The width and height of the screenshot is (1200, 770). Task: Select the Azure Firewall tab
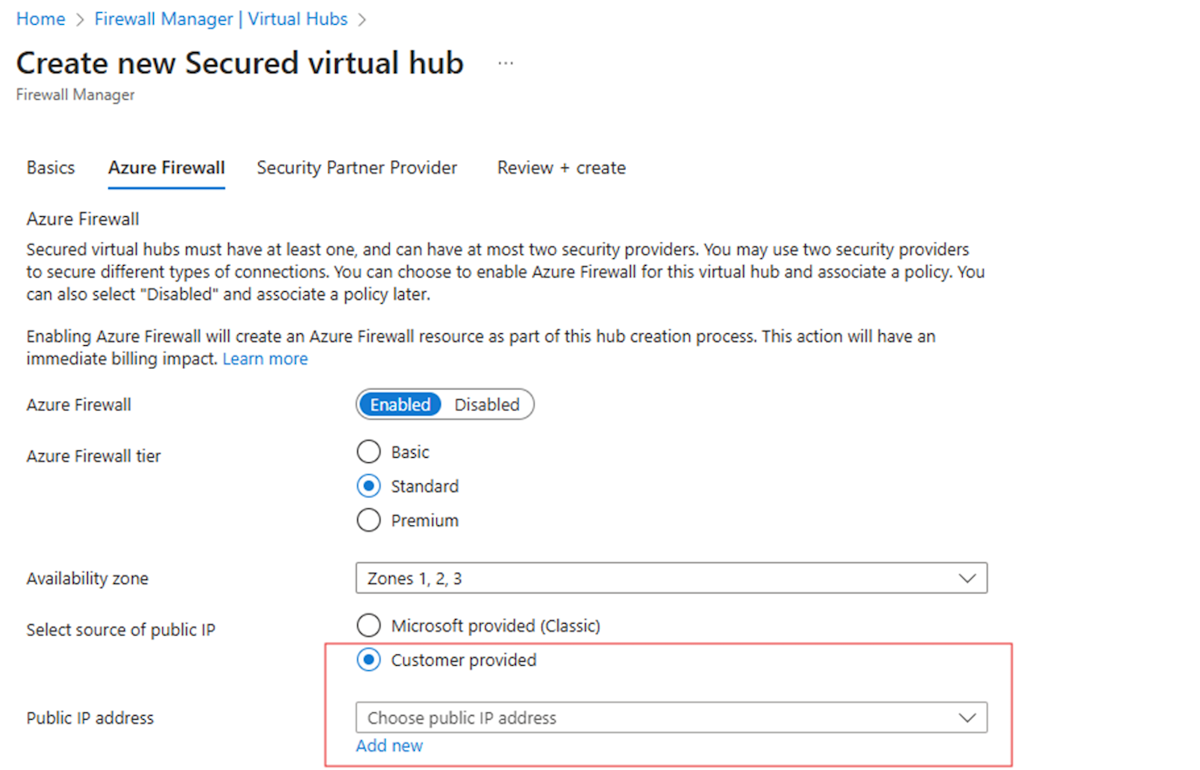click(166, 167)
